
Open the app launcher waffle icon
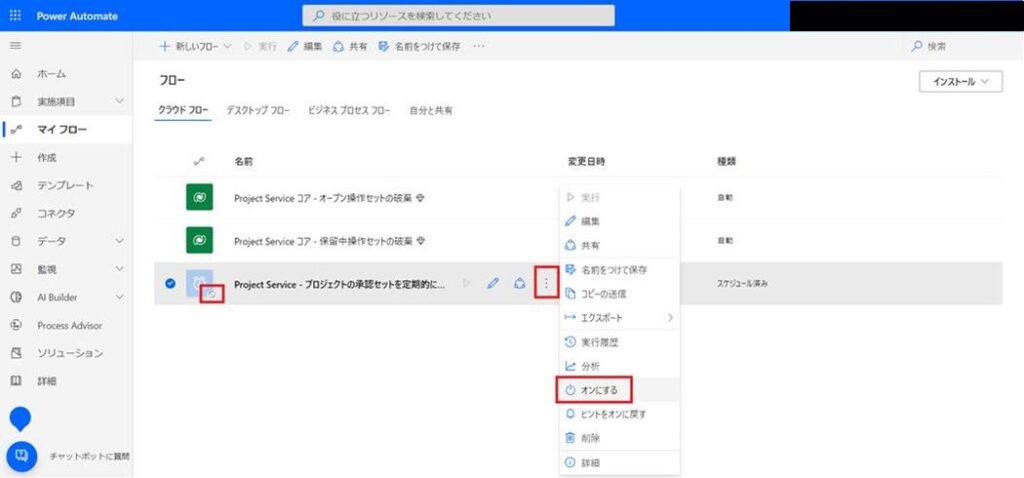point(16,15)
